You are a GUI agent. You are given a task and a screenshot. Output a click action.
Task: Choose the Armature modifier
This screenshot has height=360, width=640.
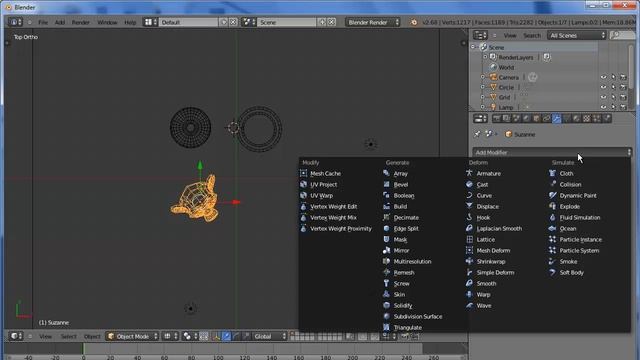click(488, 173)
